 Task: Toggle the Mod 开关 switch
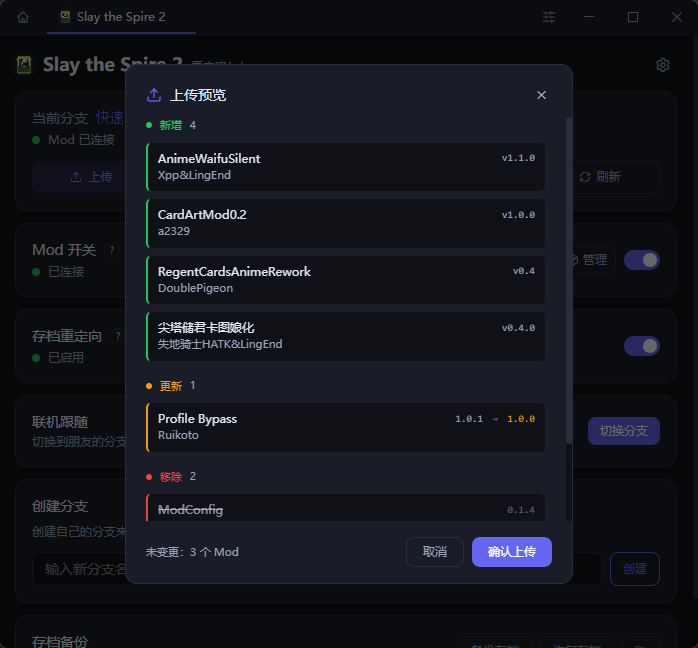point(641,260)
